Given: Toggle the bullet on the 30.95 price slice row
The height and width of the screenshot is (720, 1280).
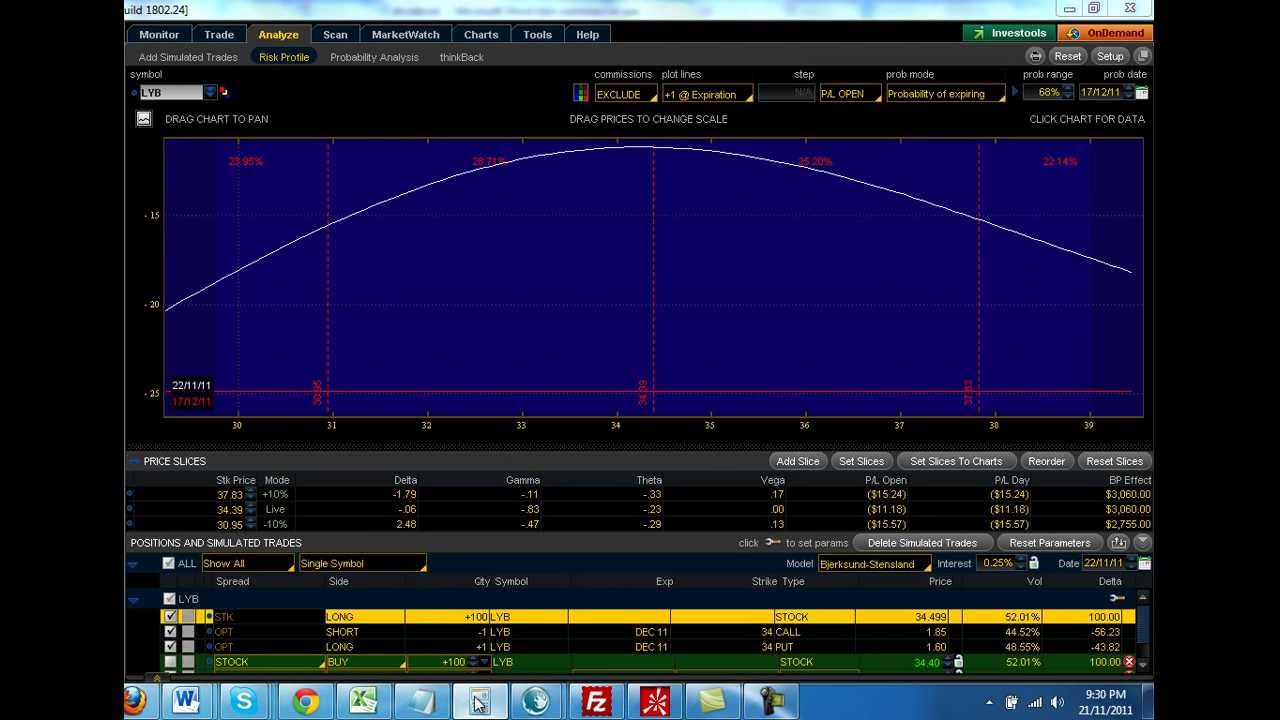Looking at the screenshot, I should click(130, 524).
